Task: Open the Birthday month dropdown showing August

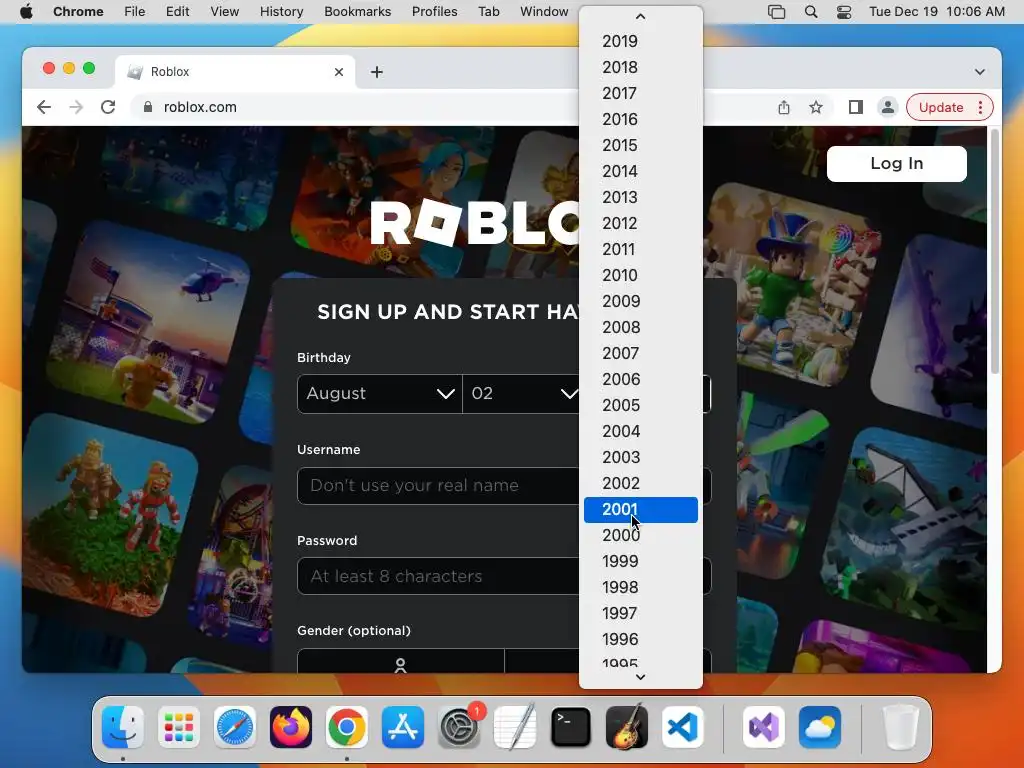Action: tap(379, 394)
